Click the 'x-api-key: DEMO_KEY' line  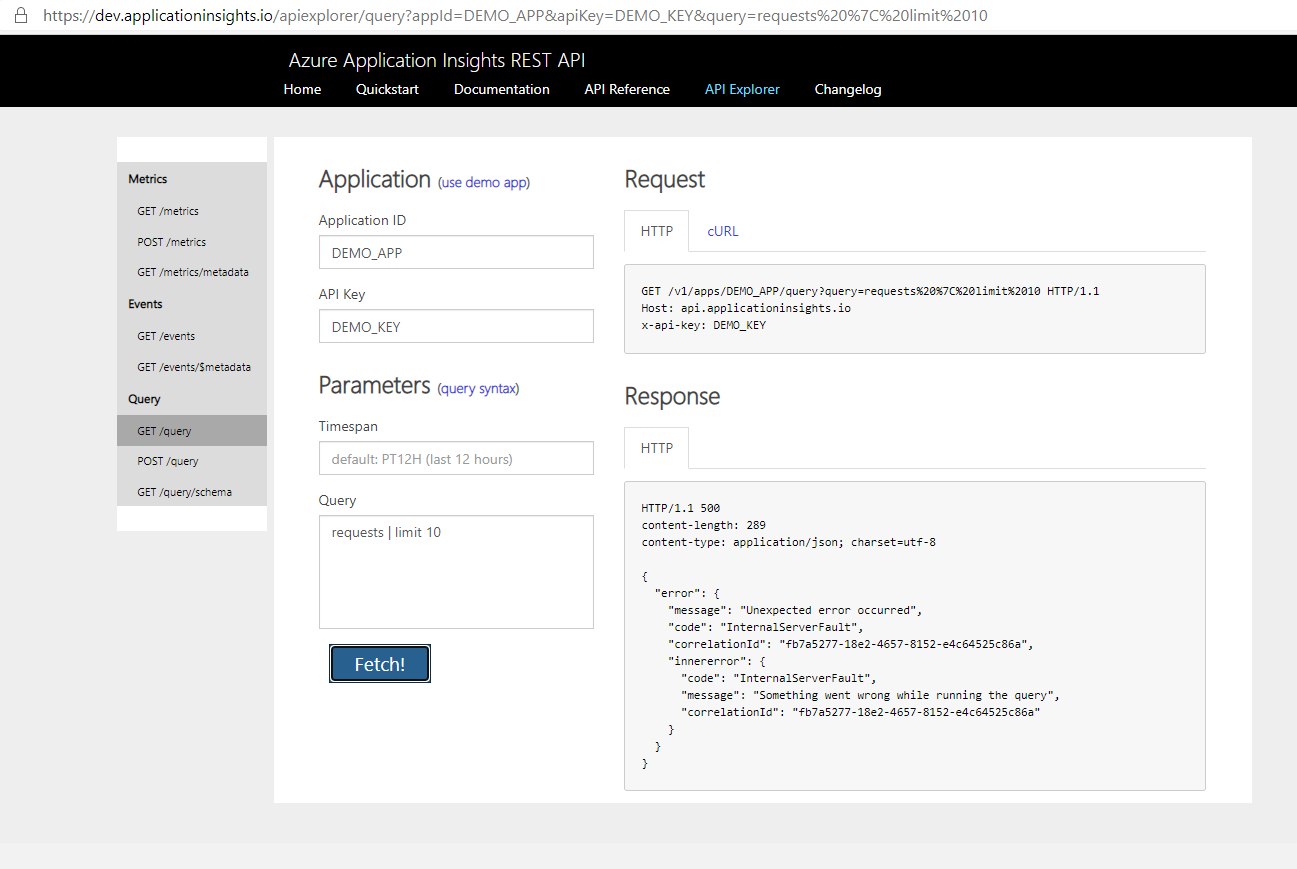pyautogui.click(x=703, y=325)
